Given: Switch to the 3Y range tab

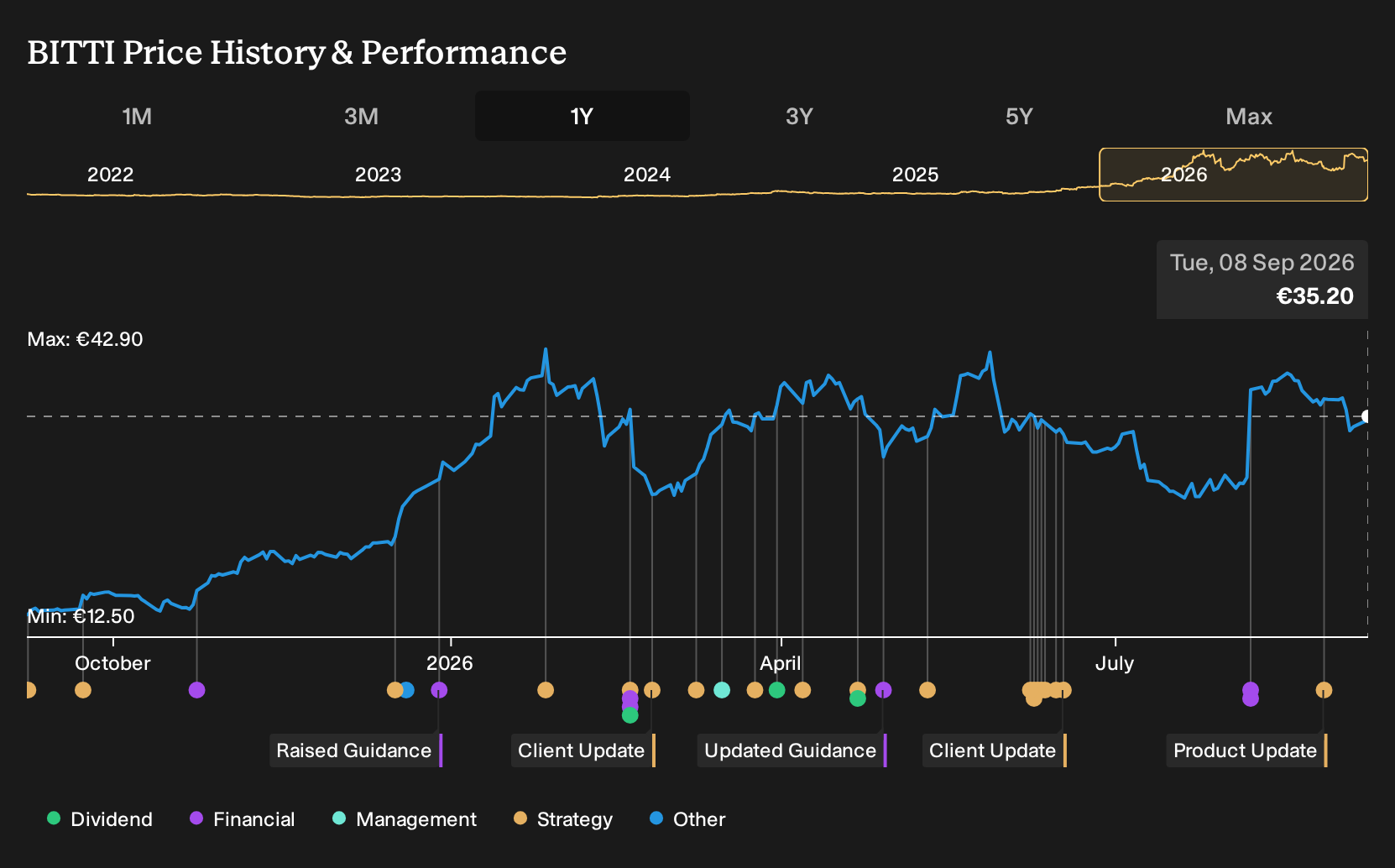Looking at the screenshot, I should [799, 116].
